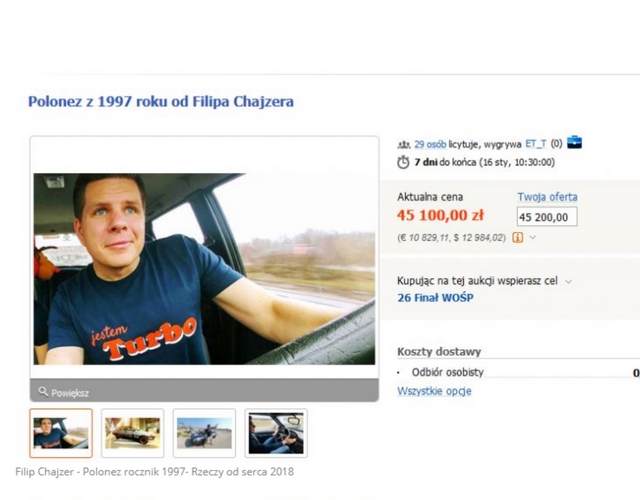Open the Twoja oferta link

click(x=547, y=197)
